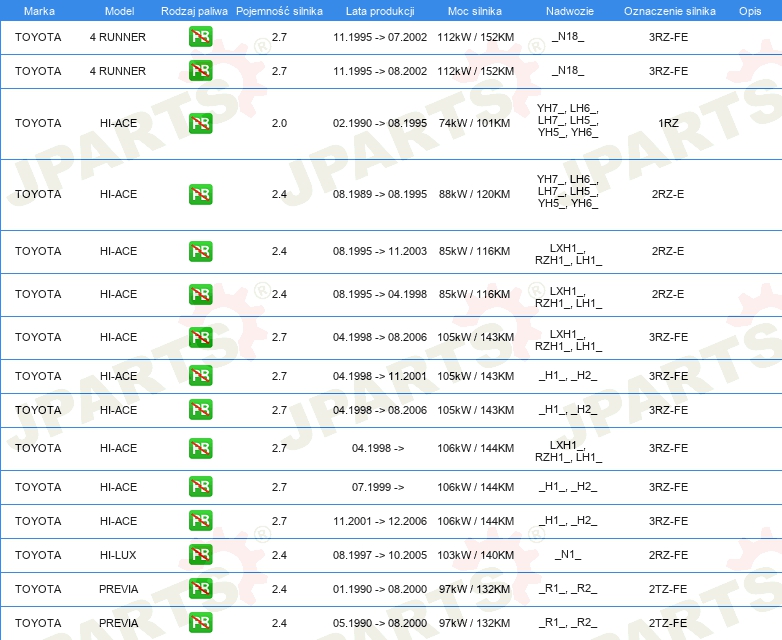Click the 08.1995 -> 04.1998 date cell
Screen dimensions: 782x640
click(x=380, y=294)
